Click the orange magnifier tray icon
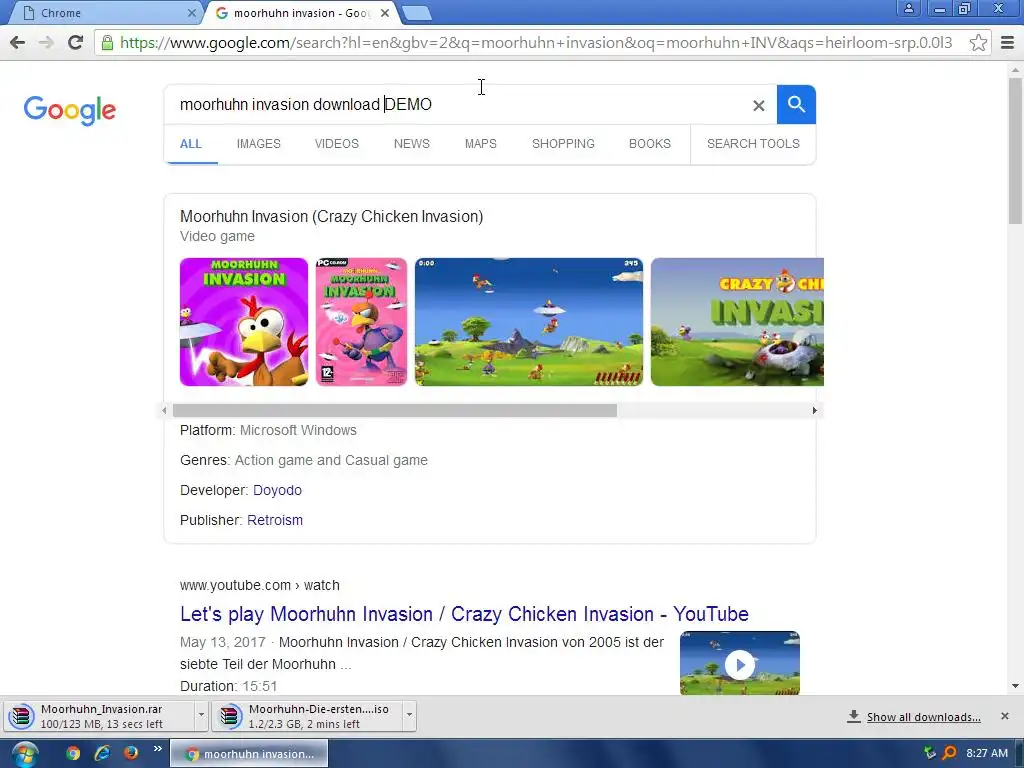This screenshot has width=1024, height=768. pos(950,754)
